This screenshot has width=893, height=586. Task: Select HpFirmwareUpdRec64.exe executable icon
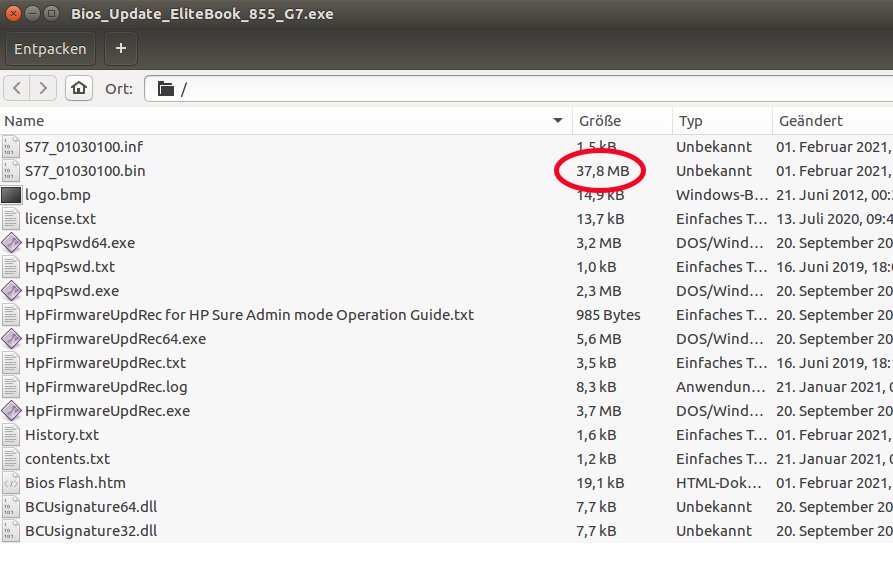coord(11,339)
